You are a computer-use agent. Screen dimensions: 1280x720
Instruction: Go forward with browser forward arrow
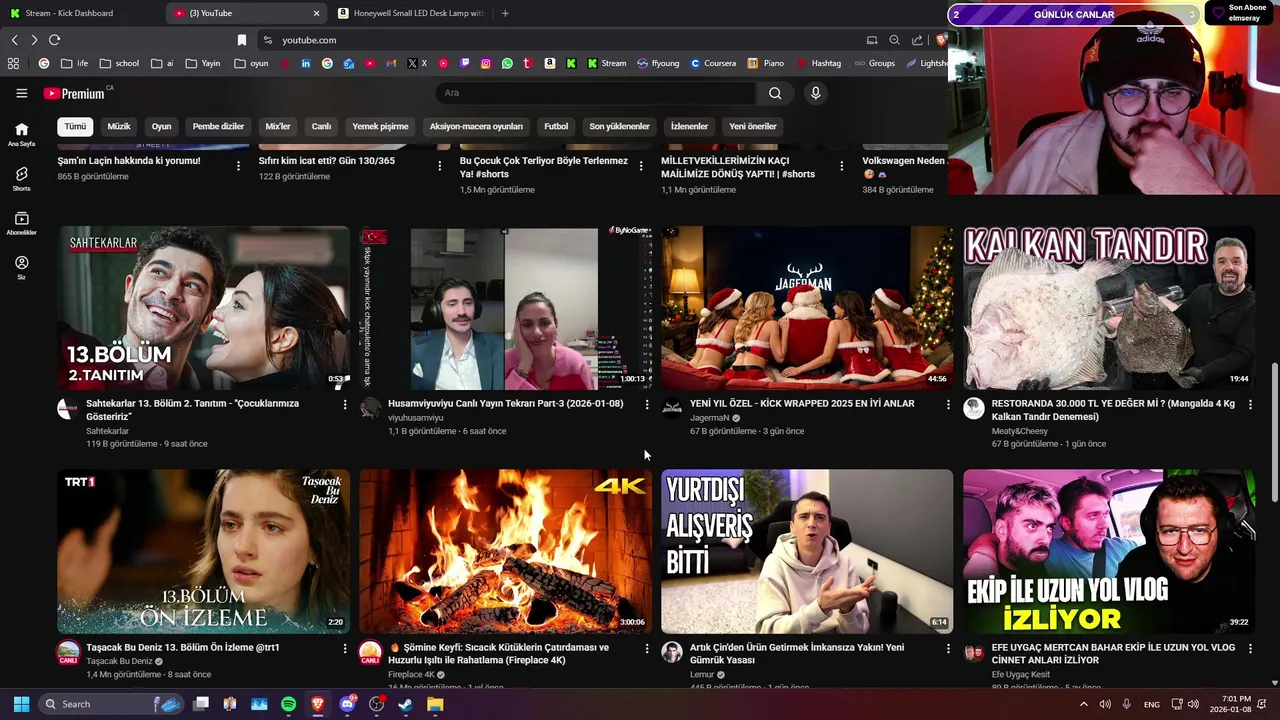click(x=34, y=40)
